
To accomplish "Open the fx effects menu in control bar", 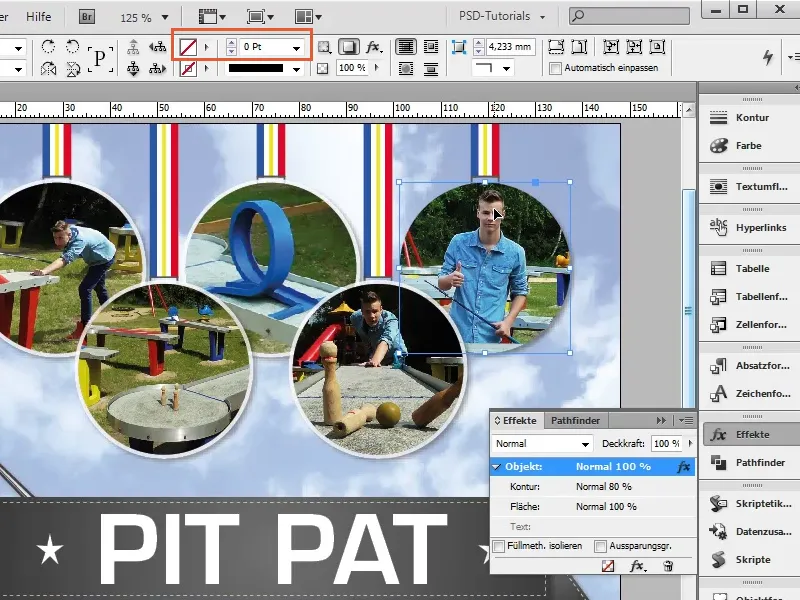I will click(x=373, y=47).
